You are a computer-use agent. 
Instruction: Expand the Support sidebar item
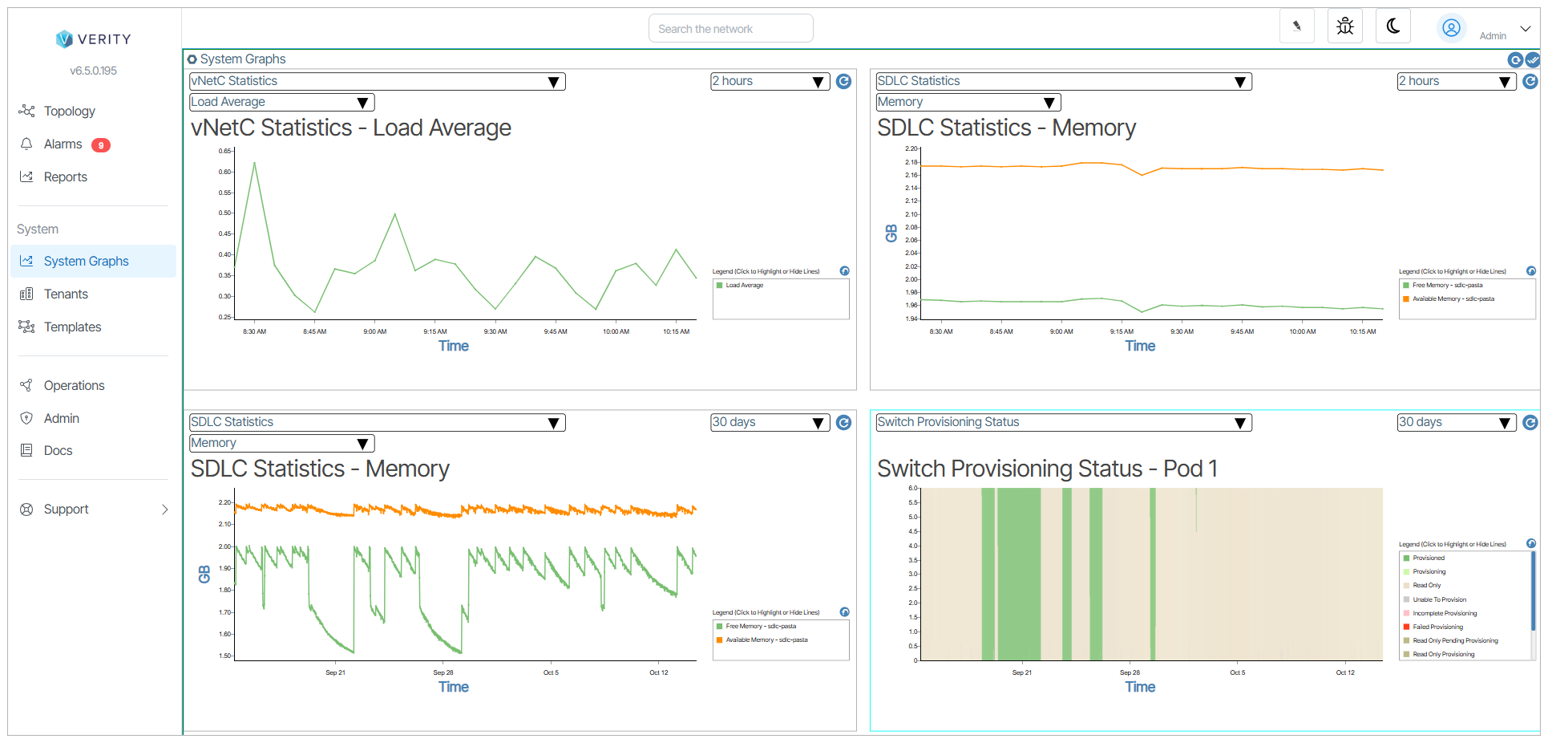(x=93, y=509)
